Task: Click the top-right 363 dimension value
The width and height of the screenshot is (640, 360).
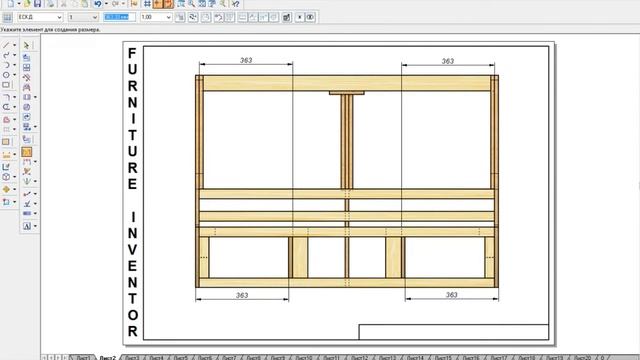Action: (447, 61)
